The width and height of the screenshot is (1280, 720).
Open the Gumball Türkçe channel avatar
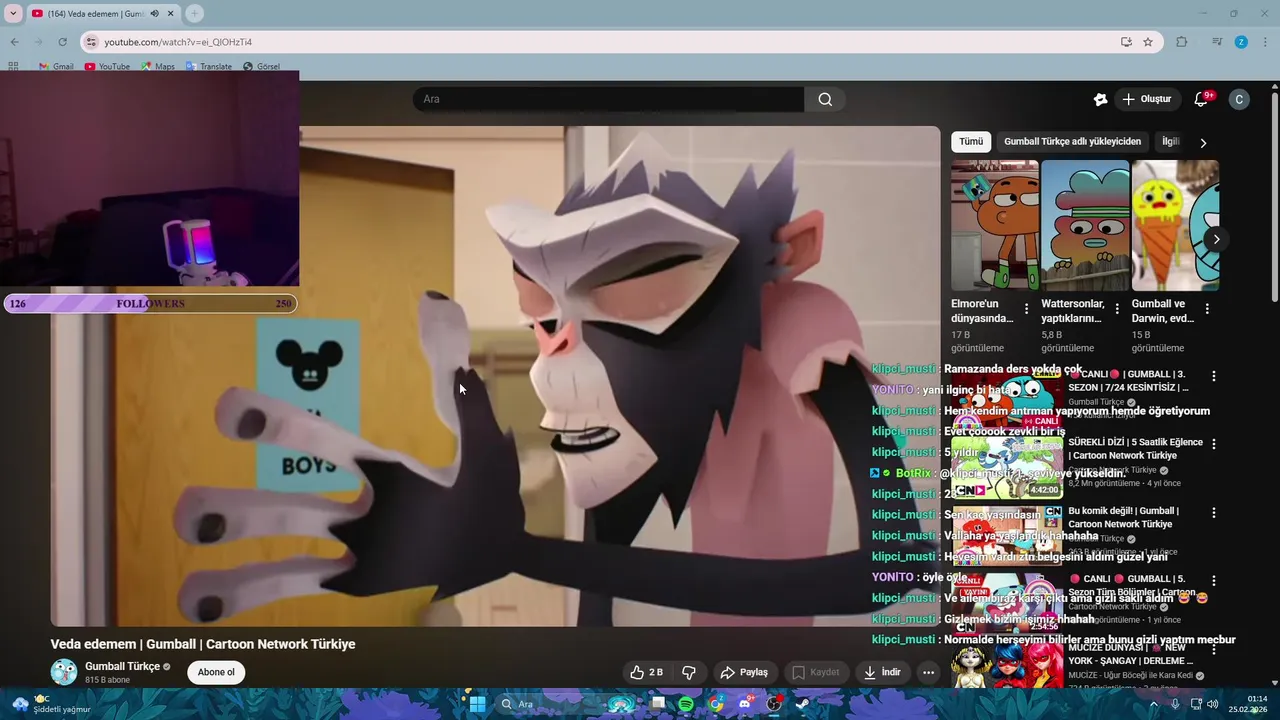[64, 672]
